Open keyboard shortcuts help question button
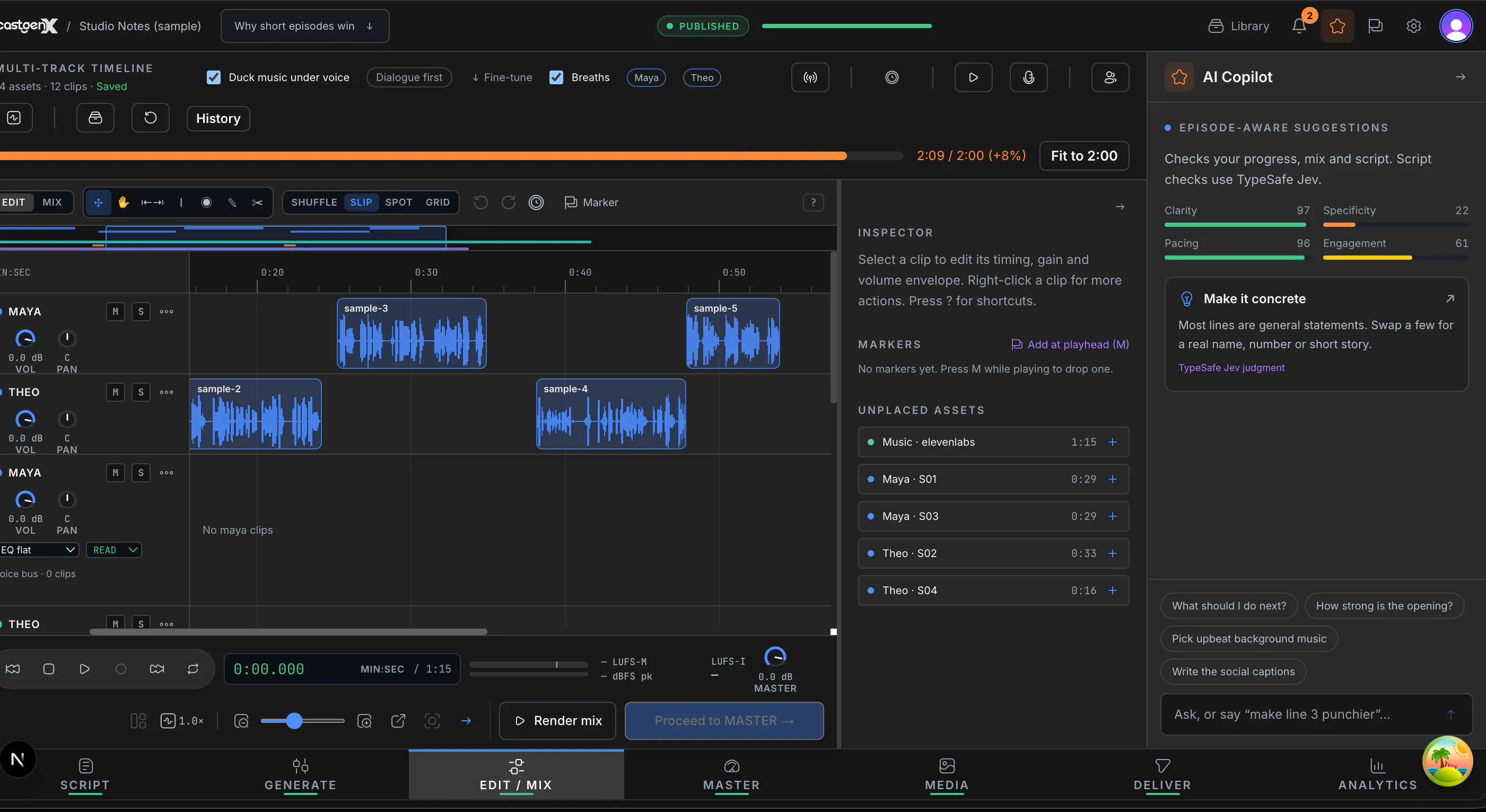 813,202
